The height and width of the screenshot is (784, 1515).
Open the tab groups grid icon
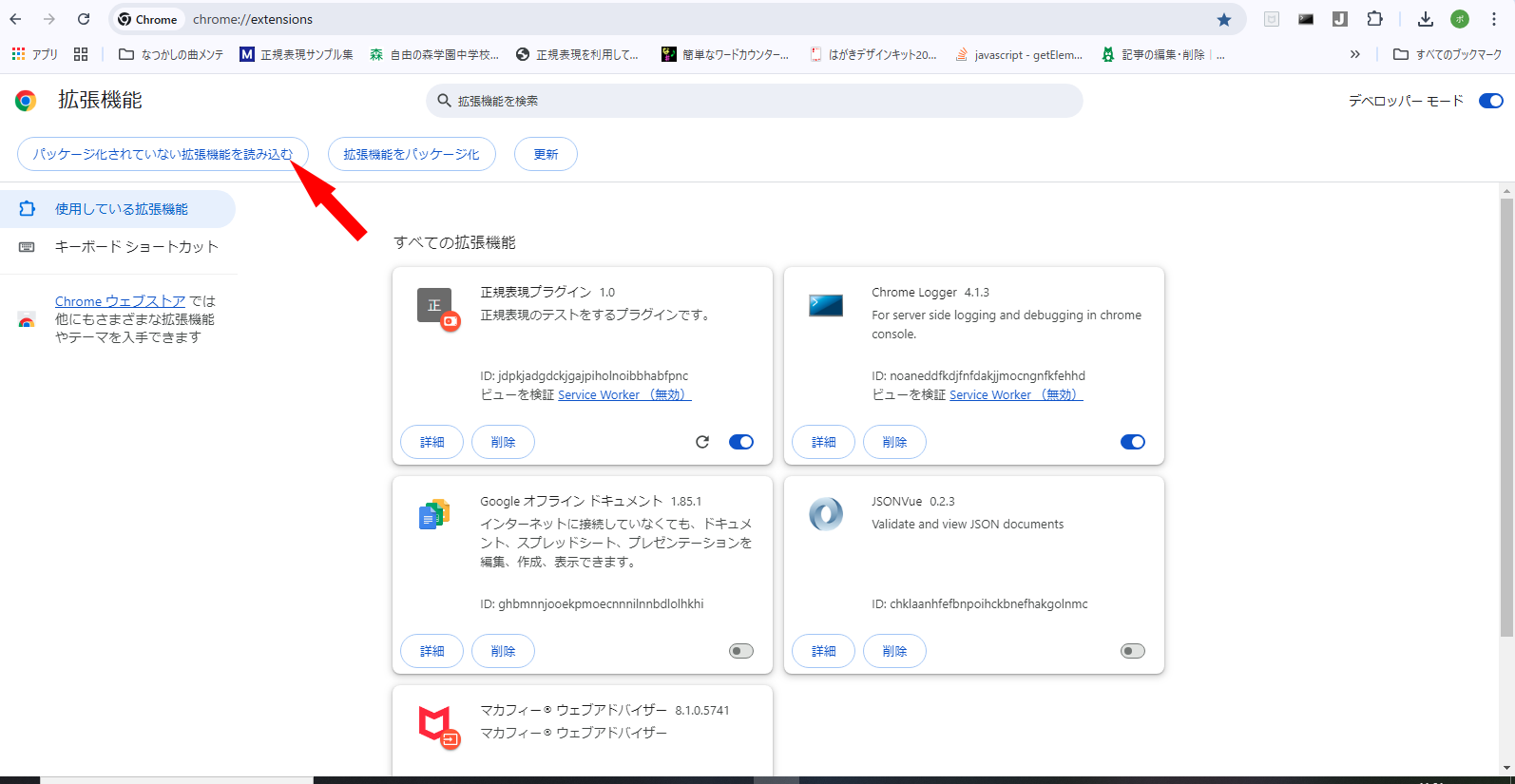coord(81,54)
